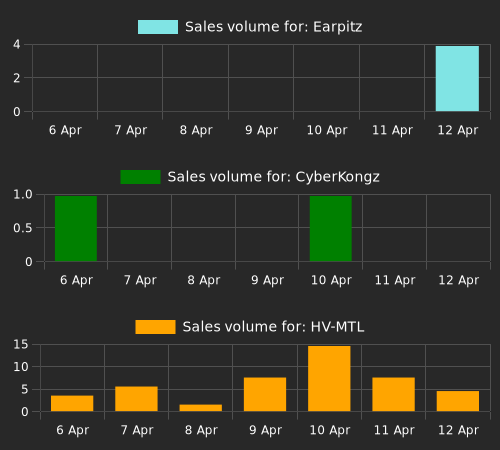The width and height of the screenshot is (500, 450).
Task: Click the '12 Apr' label in Earpitz chart
Action: [458, 130]
